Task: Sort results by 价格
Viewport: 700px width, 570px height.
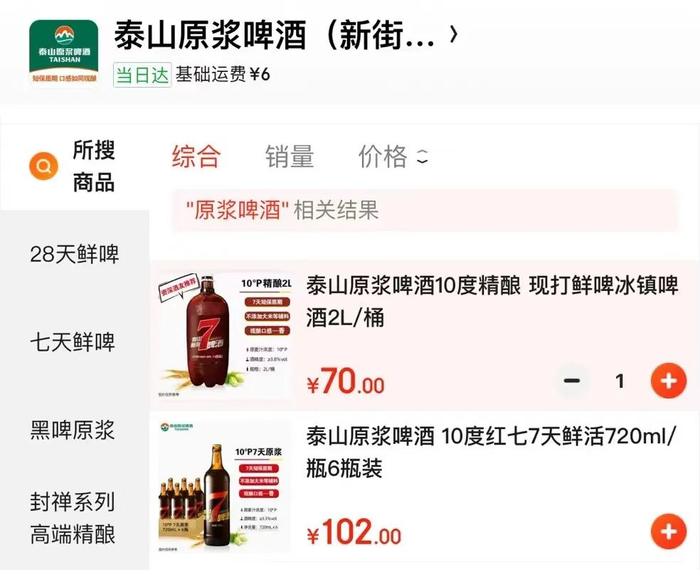Action: tap(383, 156)
